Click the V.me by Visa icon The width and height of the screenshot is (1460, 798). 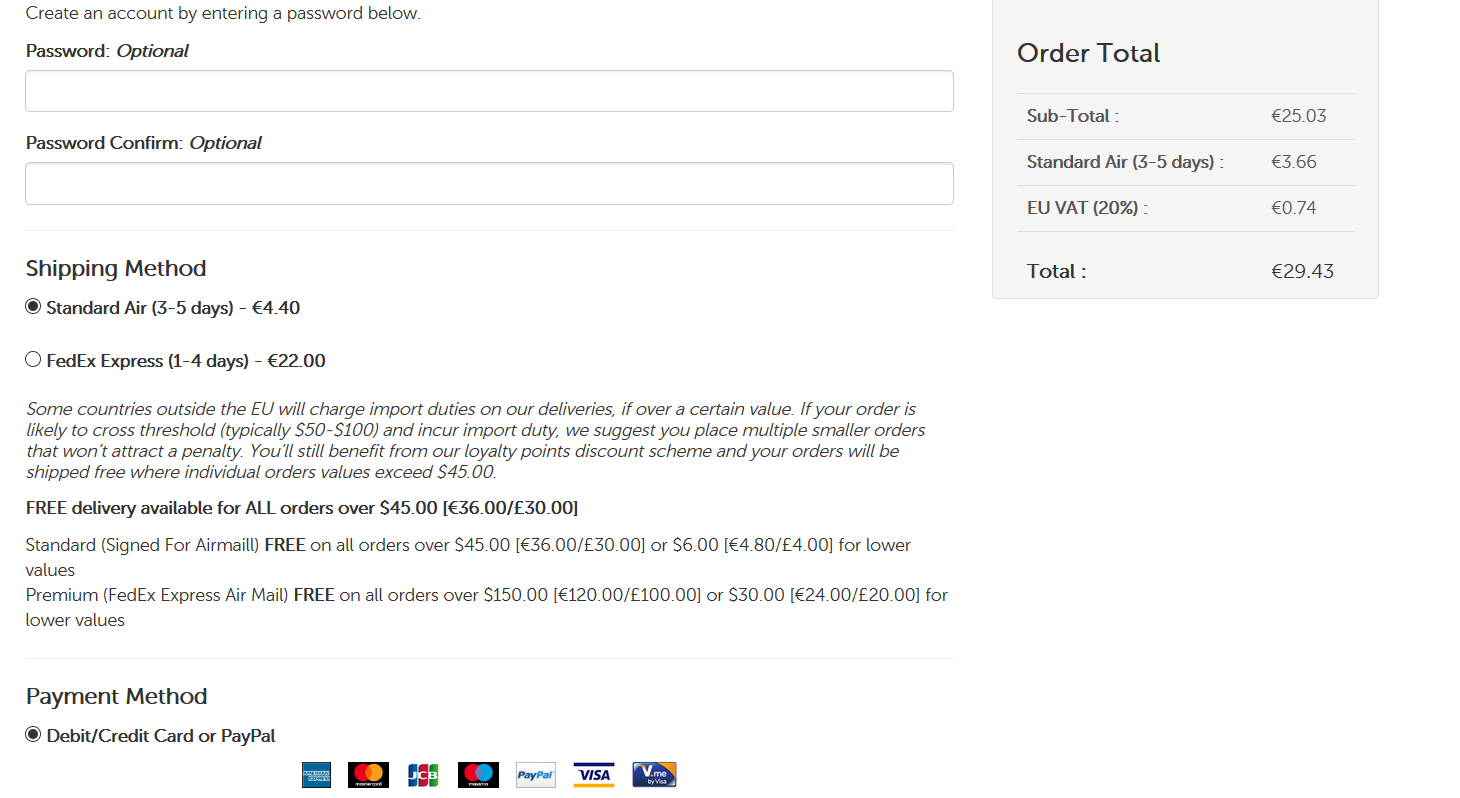654,775
